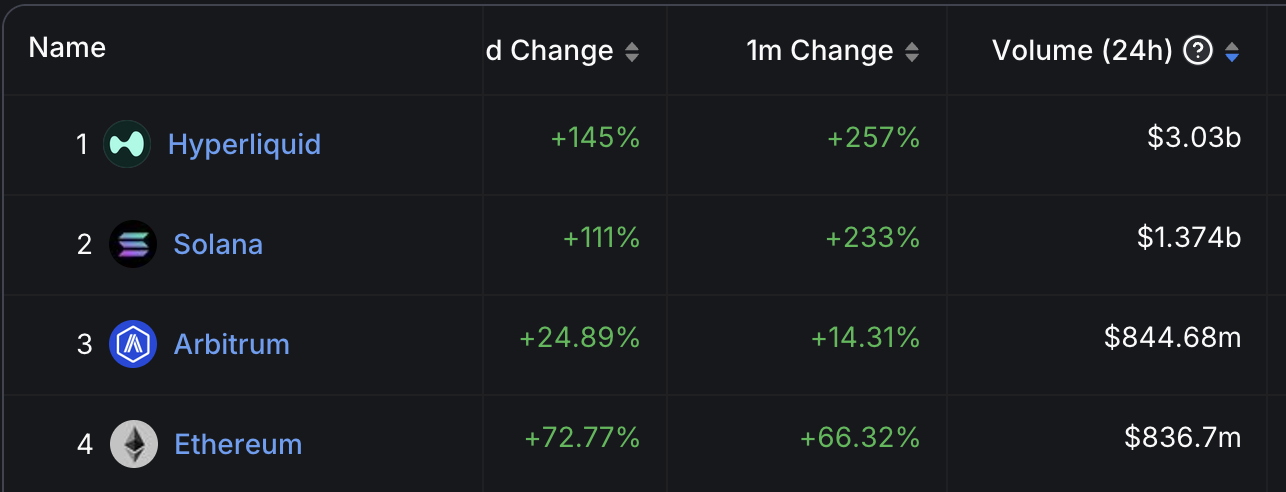Open the Hyperliquid link

tap(244, 144)
